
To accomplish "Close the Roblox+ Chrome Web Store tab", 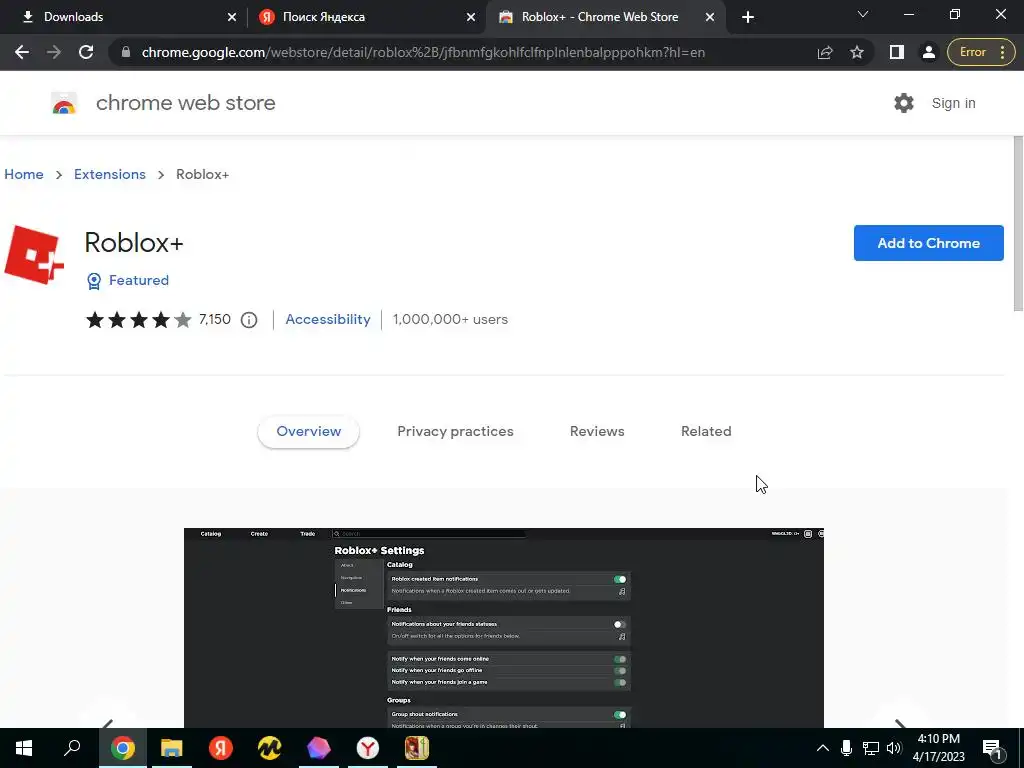I will tap(710, 17).
